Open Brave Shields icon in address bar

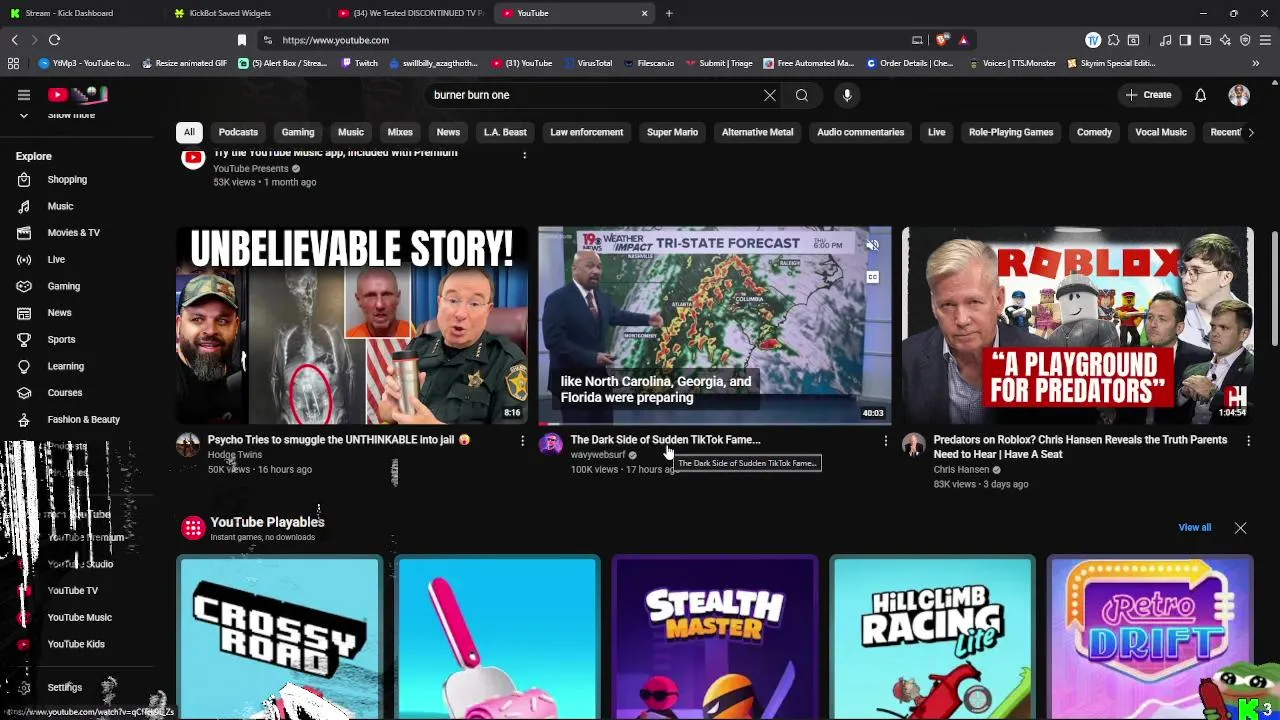tap(943, 40)
